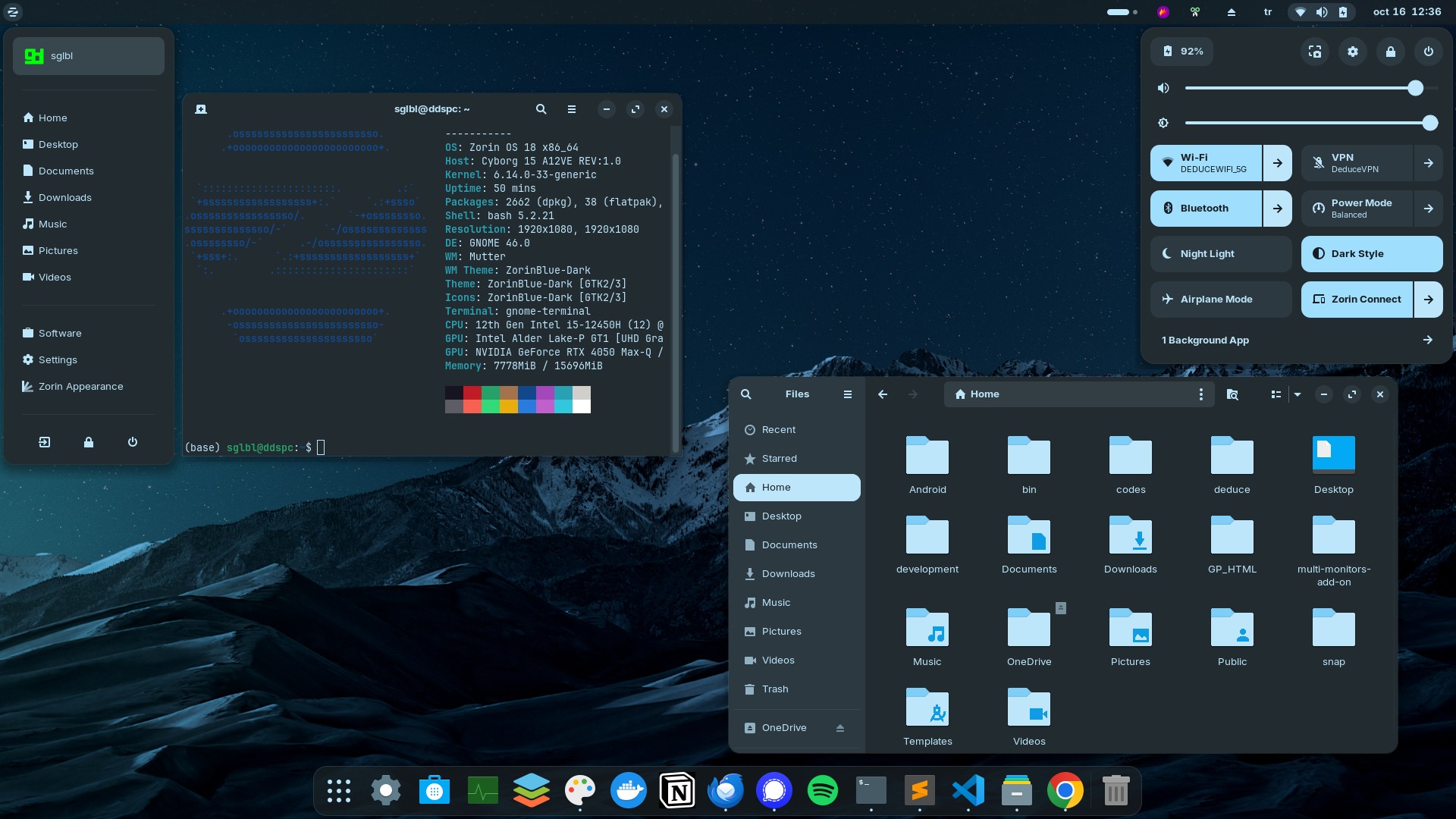The width and height of the screenshot is (1456, 819).
Task: Click Software in the start menu
Action: pos(89,334)
